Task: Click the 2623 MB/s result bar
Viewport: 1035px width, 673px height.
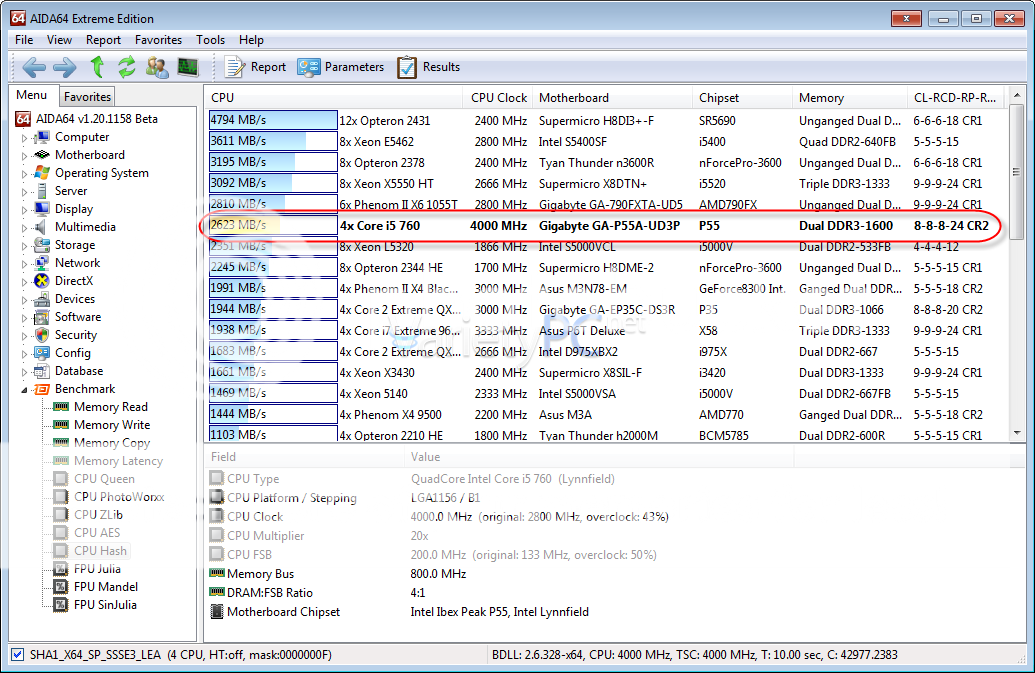Action: pos(273,225)
